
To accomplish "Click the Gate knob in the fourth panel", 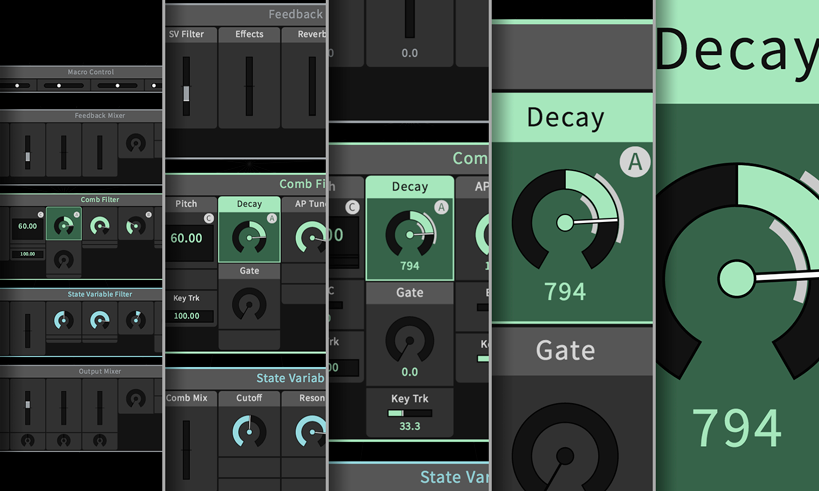I will (565, 454).
